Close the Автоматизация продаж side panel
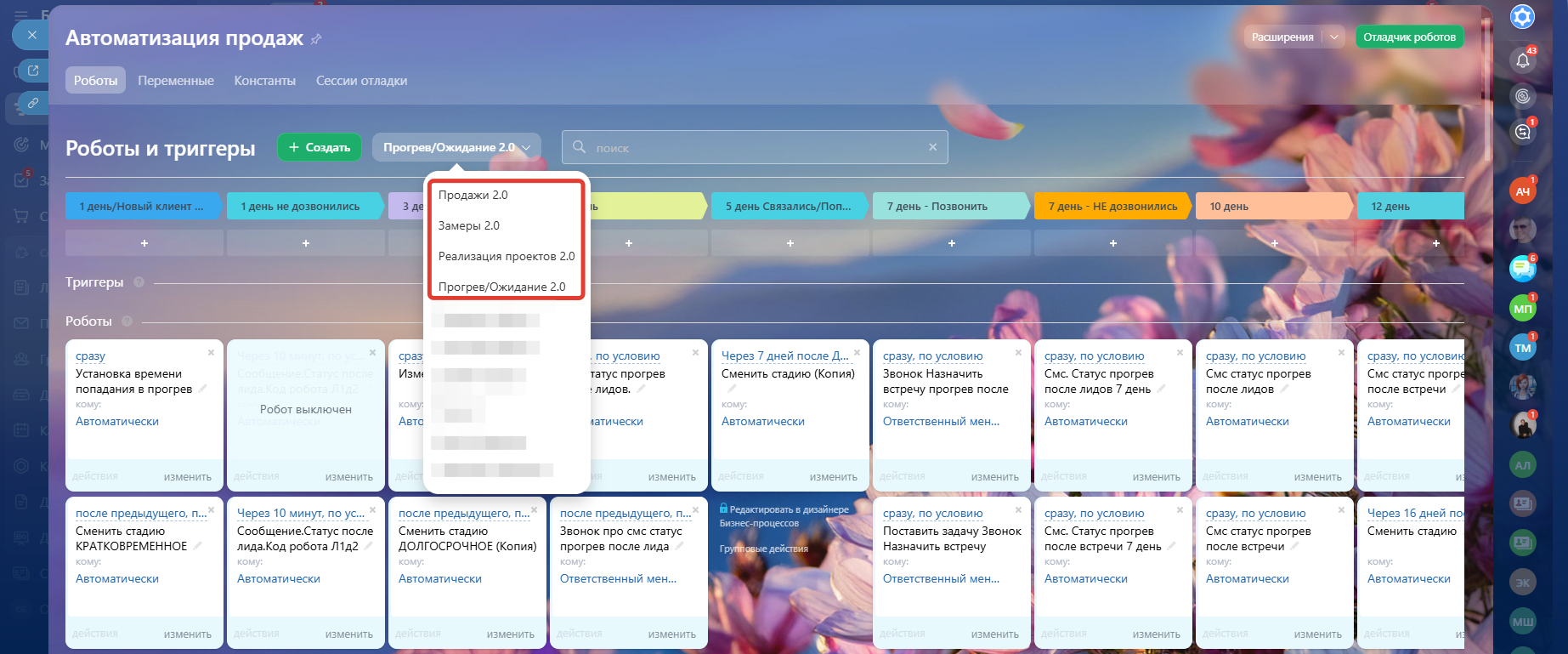This screenshot has height=654, width=1568. click(31, 35)
